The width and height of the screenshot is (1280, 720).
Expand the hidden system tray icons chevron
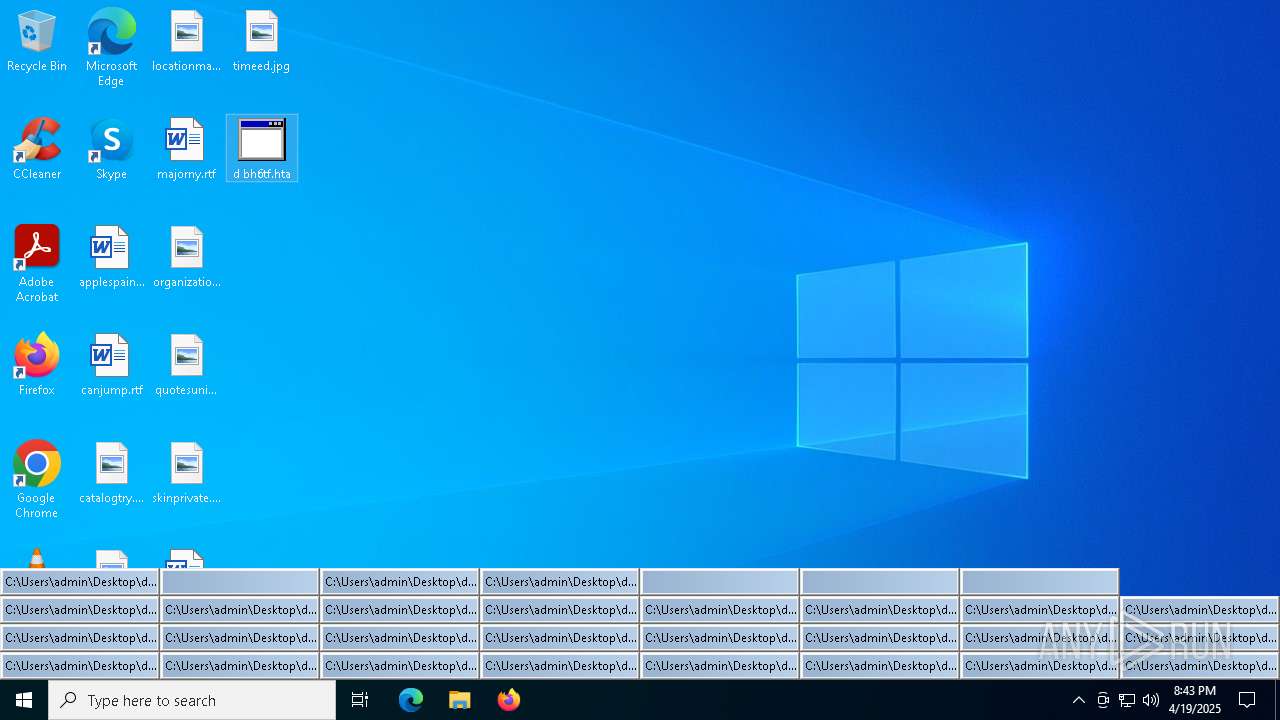click(x=1078, y=700)
